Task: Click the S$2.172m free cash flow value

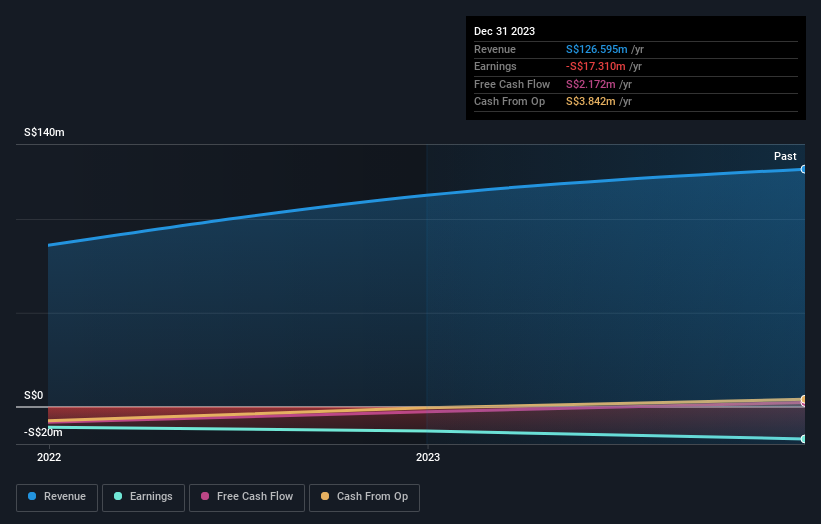Action: pos(591,84)
